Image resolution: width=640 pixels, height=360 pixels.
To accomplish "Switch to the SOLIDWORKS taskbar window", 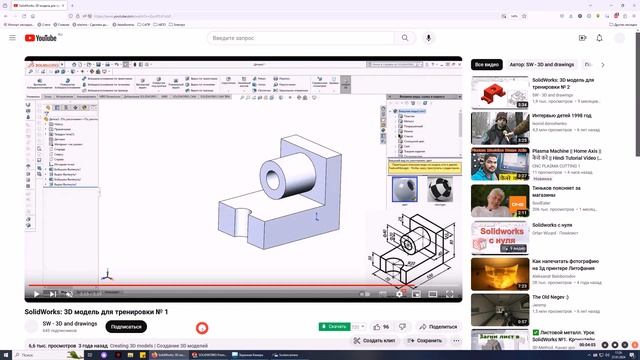I will tap(209, 355).
